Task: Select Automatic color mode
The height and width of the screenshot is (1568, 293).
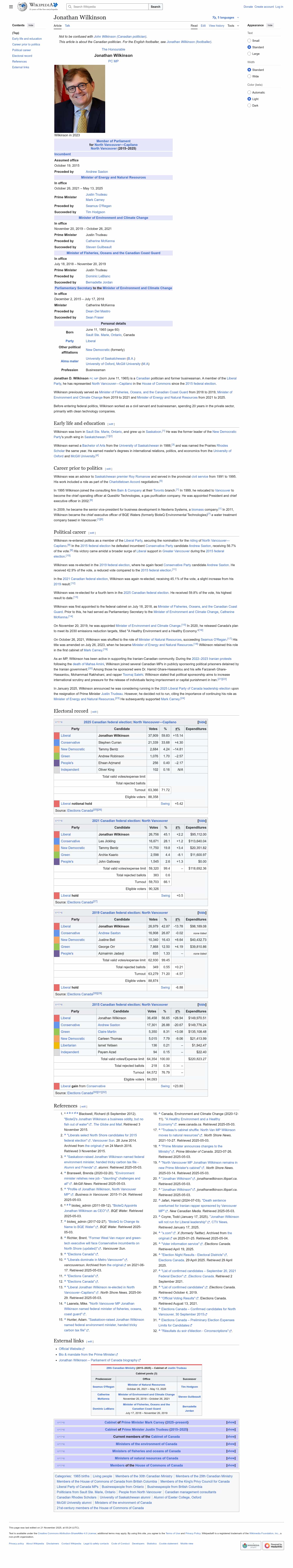Action: (249, 93)
